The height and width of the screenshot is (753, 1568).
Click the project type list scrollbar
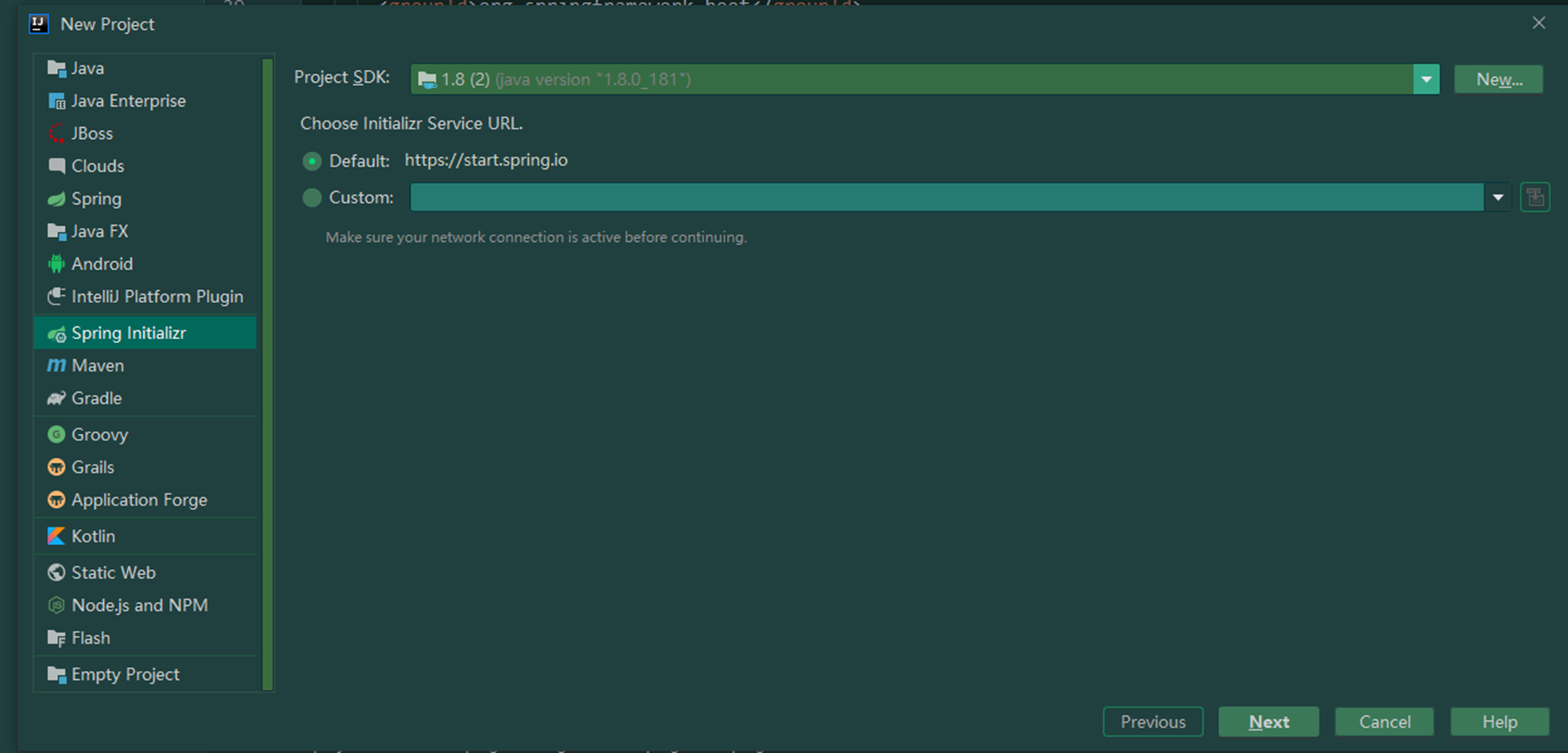tap(268, 374)
